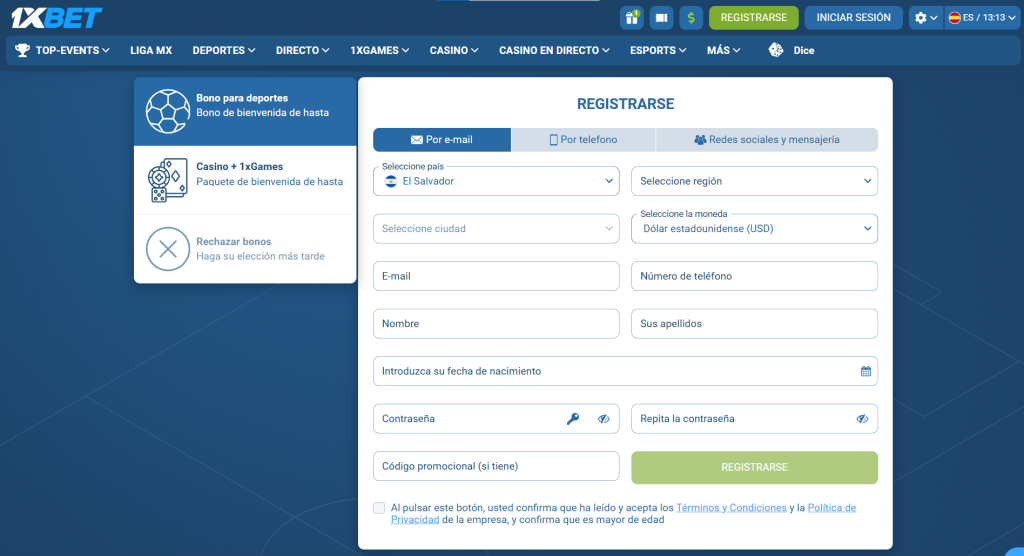The height and width of the screenshot is (556, 1024).
Task: Switch to Por e-mail tab
Action: point(442,140)
